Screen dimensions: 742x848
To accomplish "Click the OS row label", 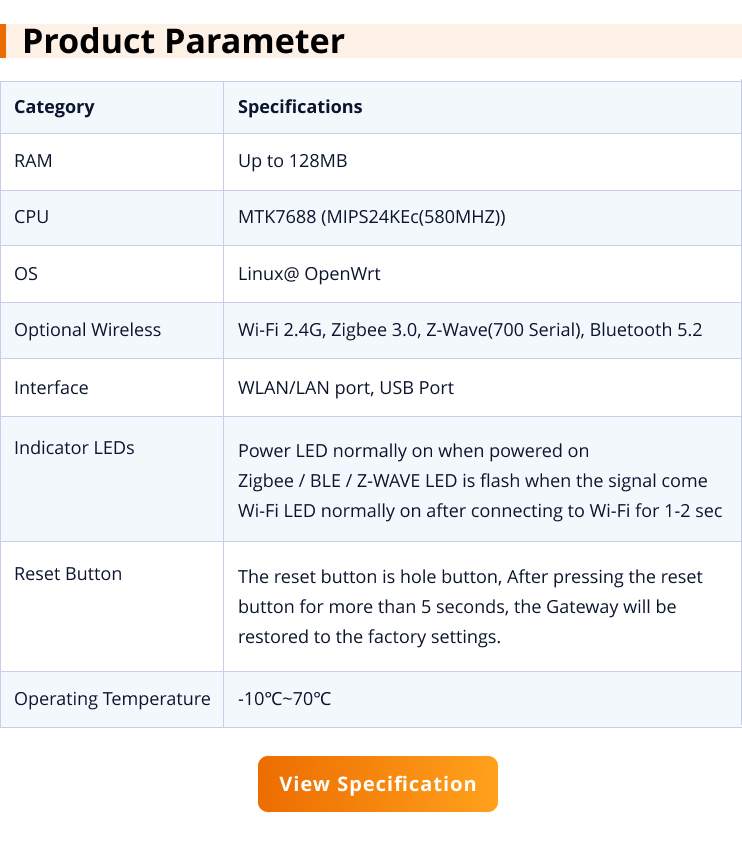I will click(x=26, y=274).
